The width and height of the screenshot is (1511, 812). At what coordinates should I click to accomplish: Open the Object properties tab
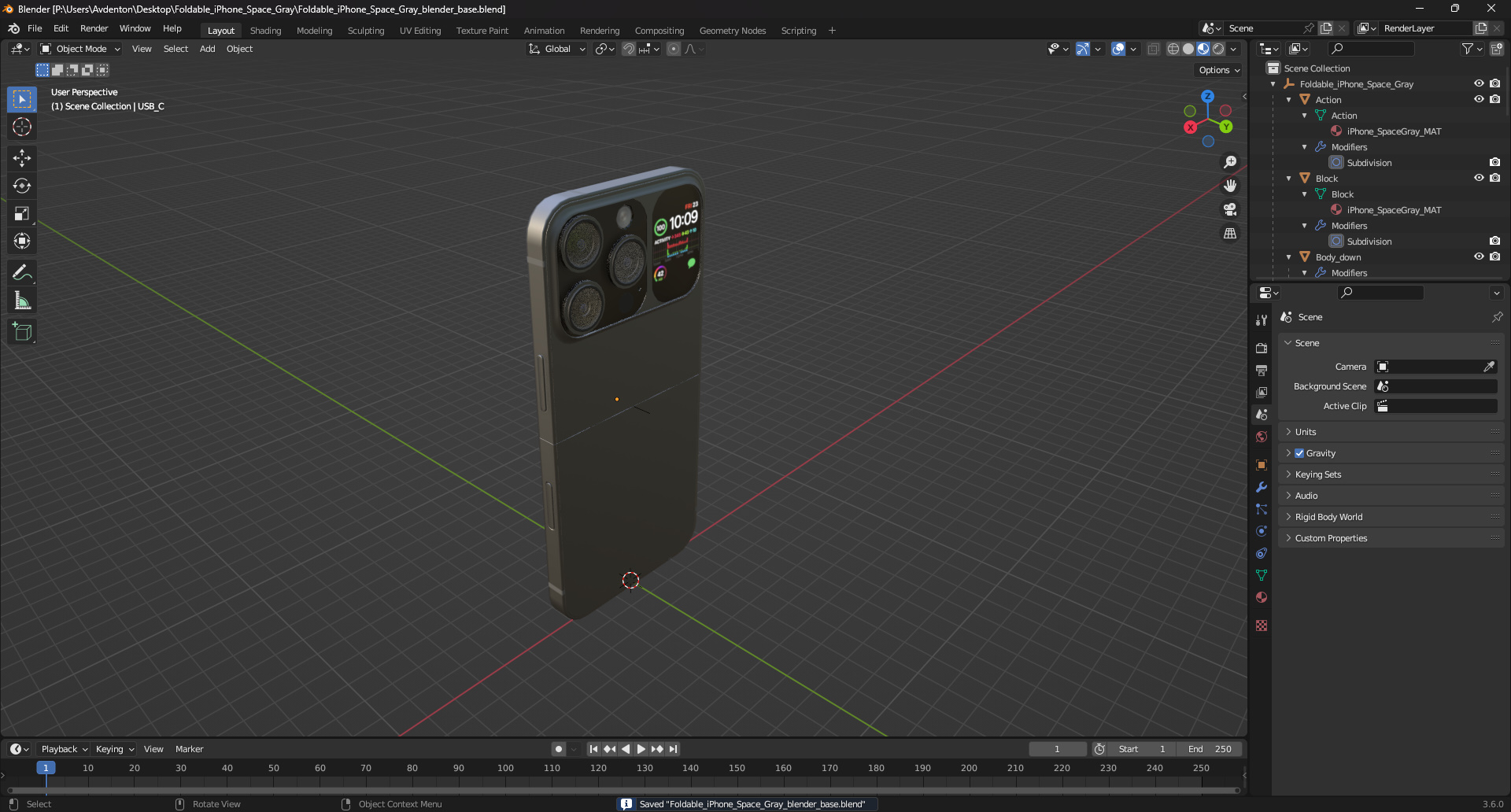1262,465
